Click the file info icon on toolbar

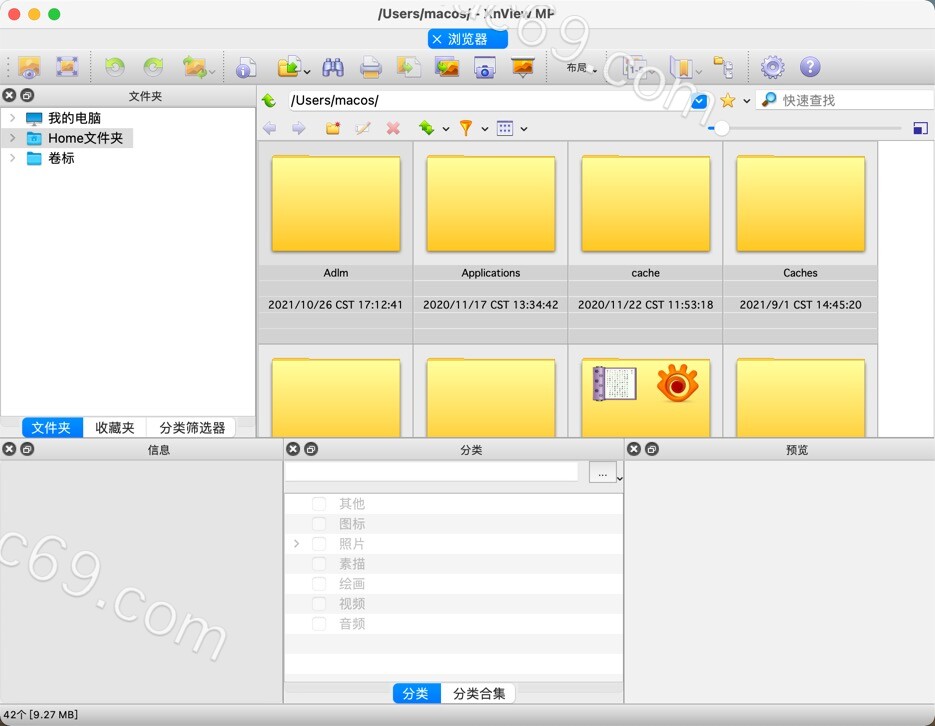pyautogui.click(x=247, y=67)
